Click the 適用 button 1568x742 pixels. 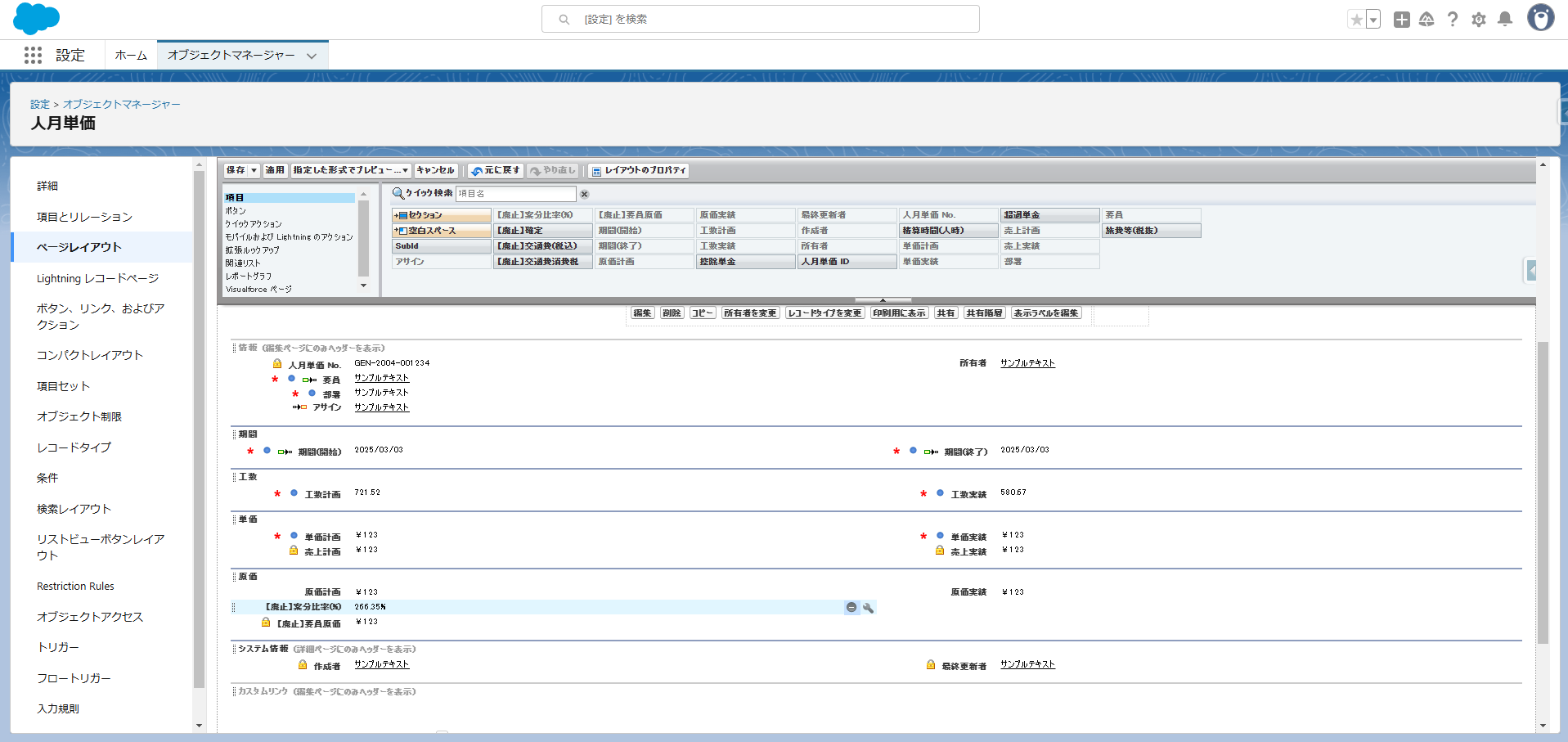click(x=275, y=170)
